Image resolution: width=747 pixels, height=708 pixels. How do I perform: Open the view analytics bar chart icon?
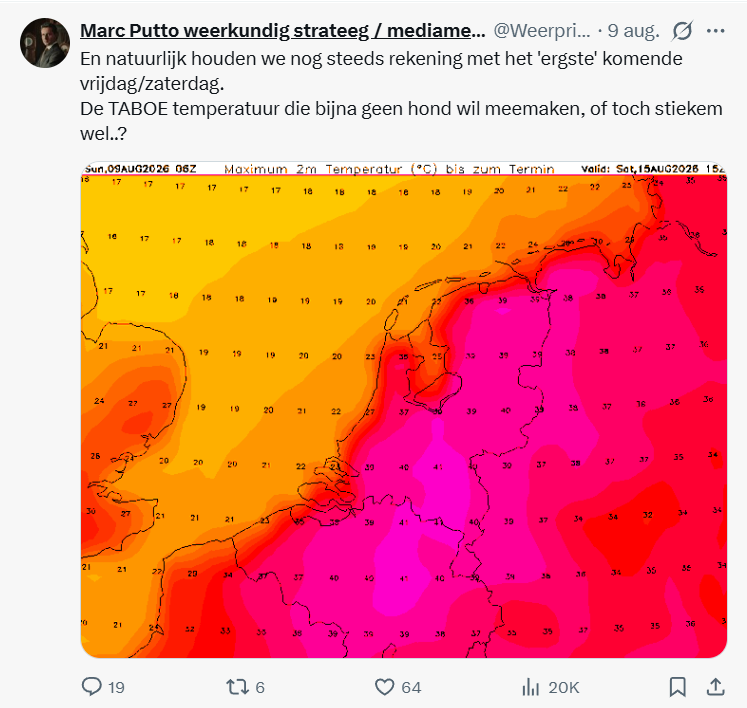(x=530, y=687)
